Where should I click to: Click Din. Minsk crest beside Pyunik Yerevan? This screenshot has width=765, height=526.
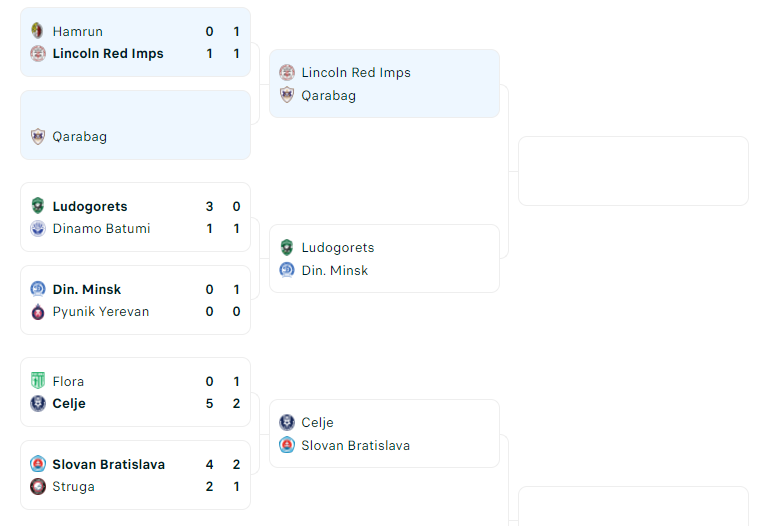[x=38, y=289]
